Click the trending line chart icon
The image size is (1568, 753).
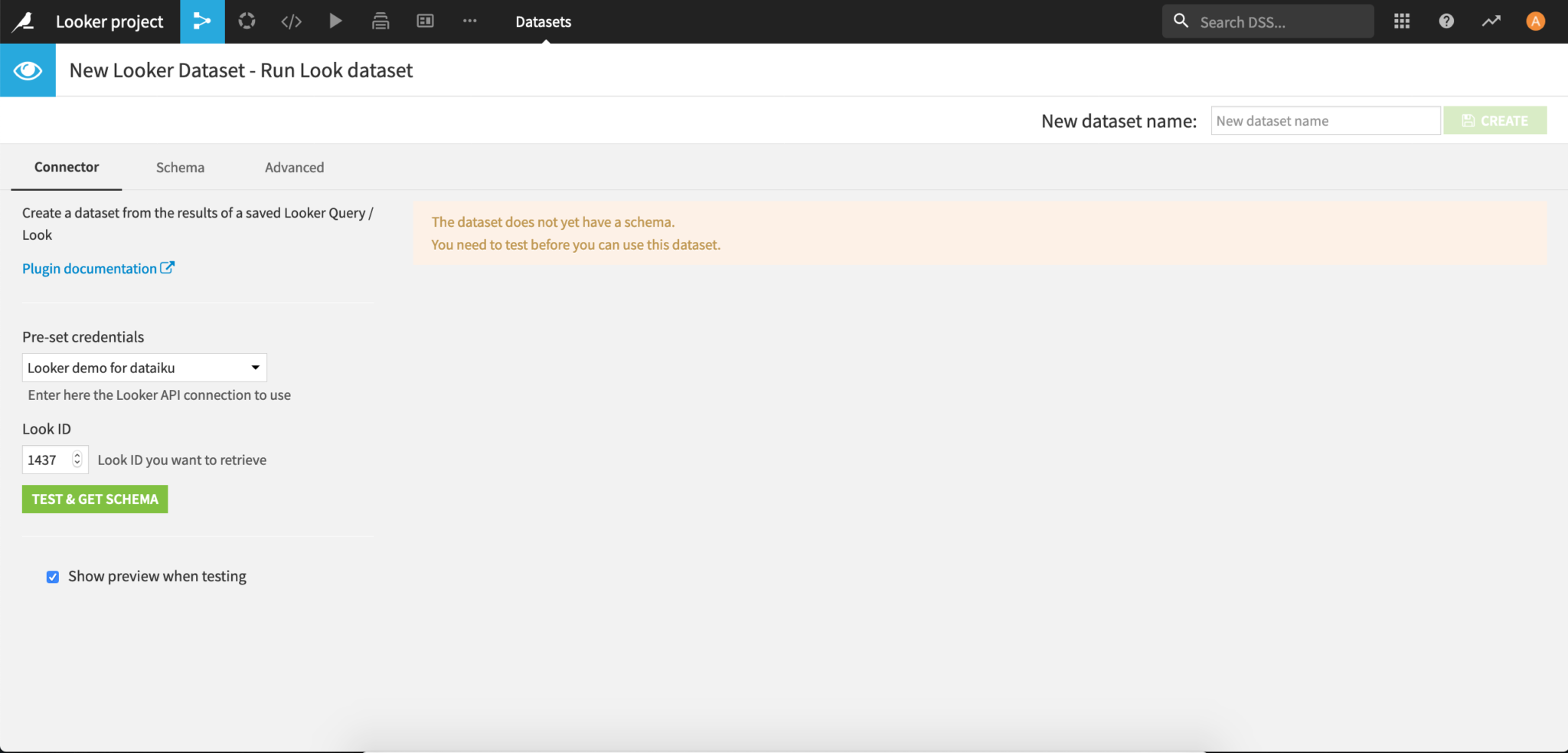(x=1491, y=21)
